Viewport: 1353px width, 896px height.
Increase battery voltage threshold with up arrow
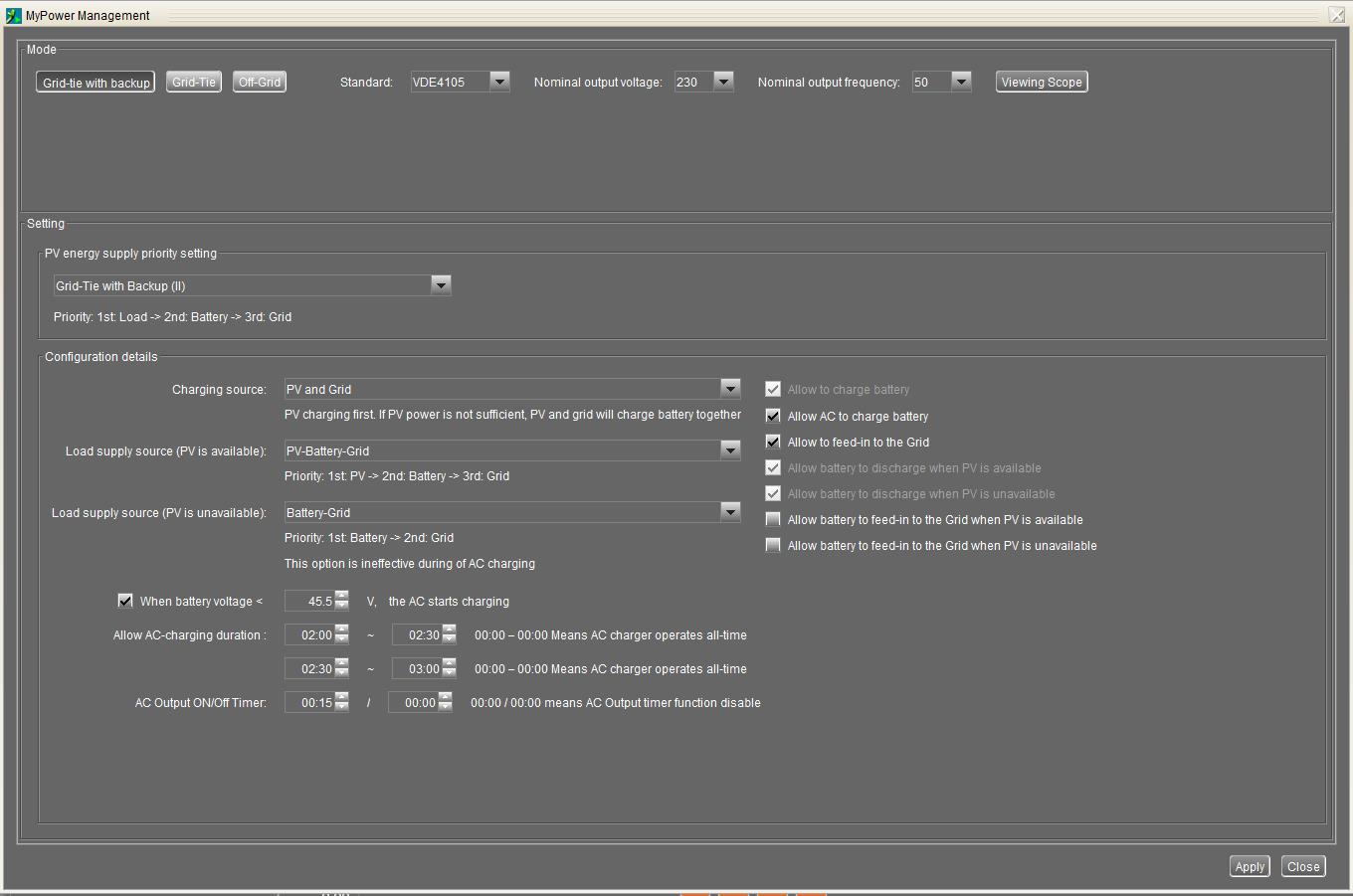point(342,597)
